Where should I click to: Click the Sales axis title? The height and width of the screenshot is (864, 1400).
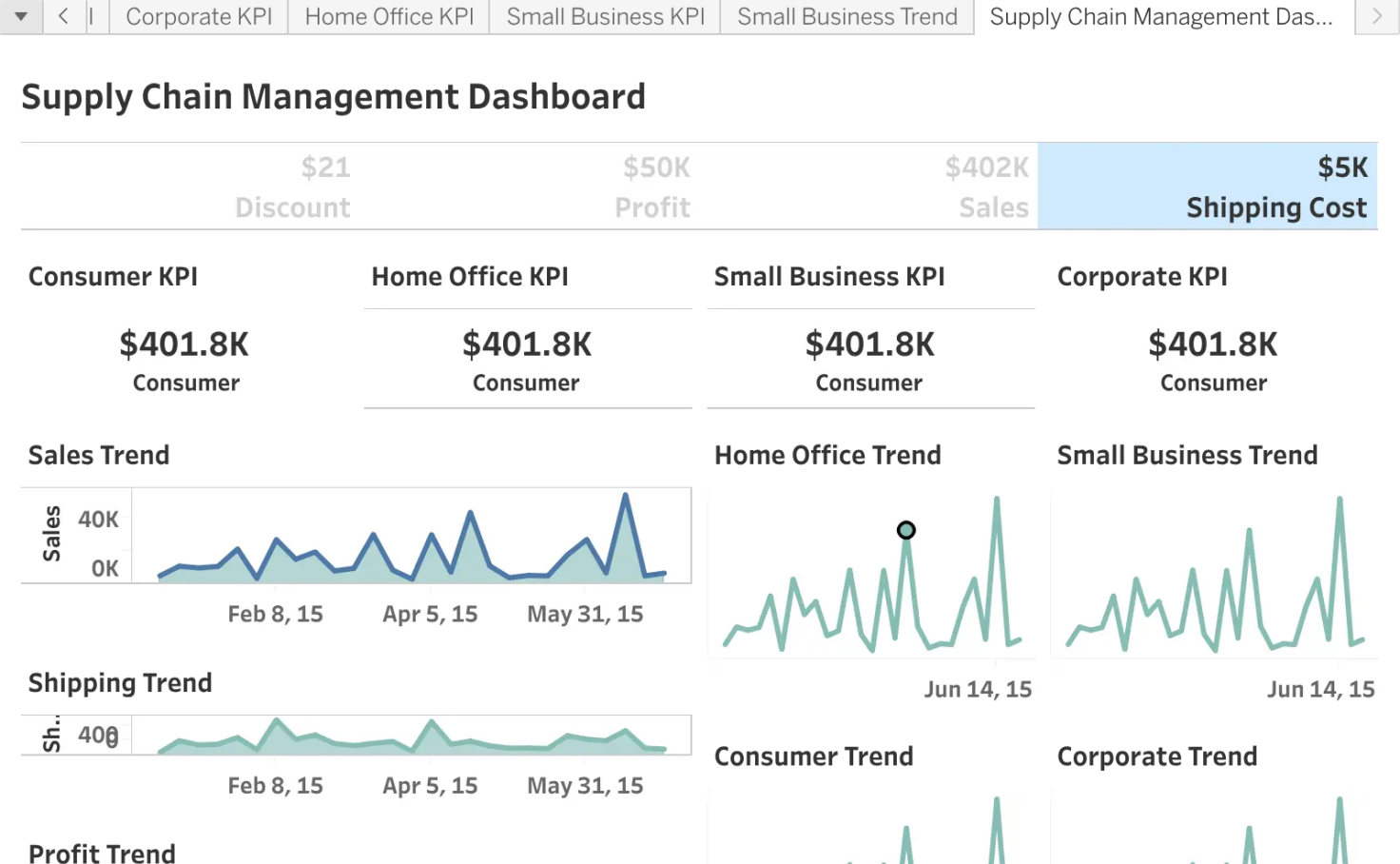(x=51, y=534)
